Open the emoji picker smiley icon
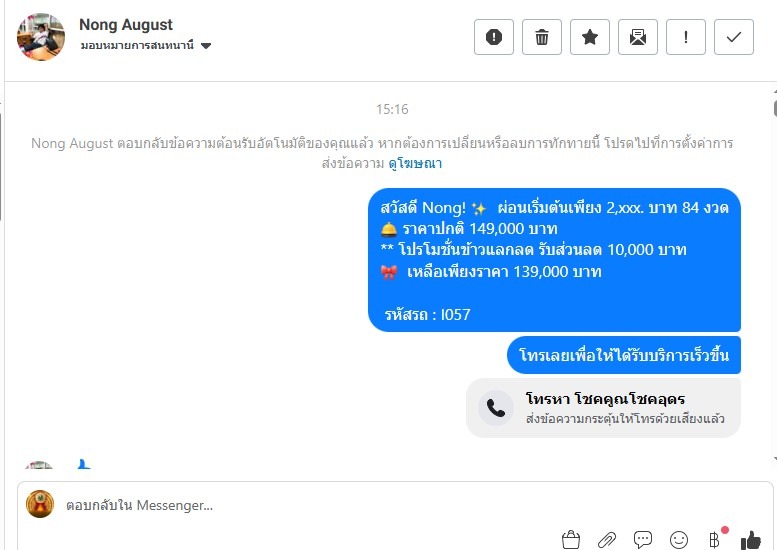This screenshot has width=777, height=550. [x=678, y=540]
